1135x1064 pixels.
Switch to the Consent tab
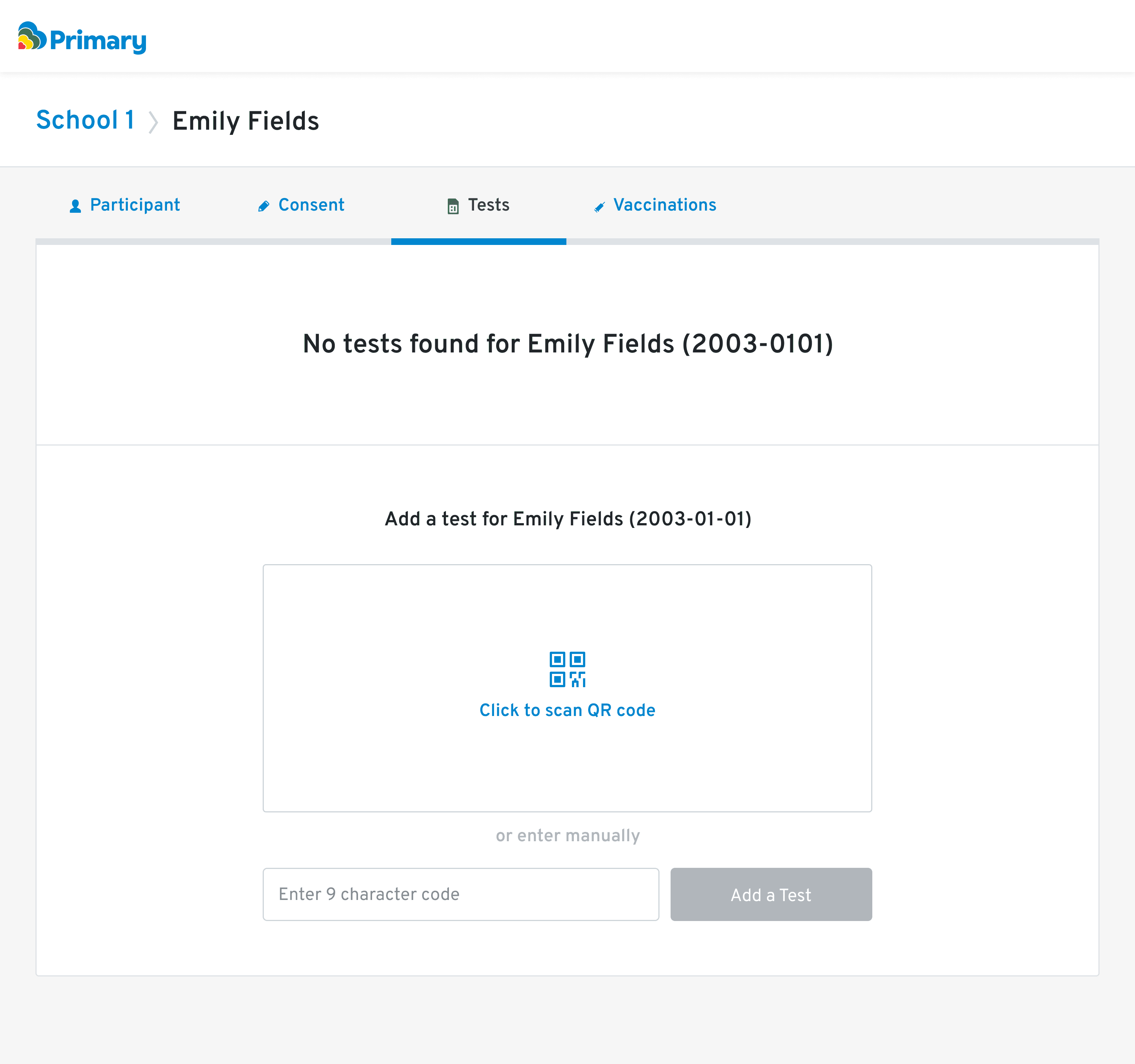[311, 205]
